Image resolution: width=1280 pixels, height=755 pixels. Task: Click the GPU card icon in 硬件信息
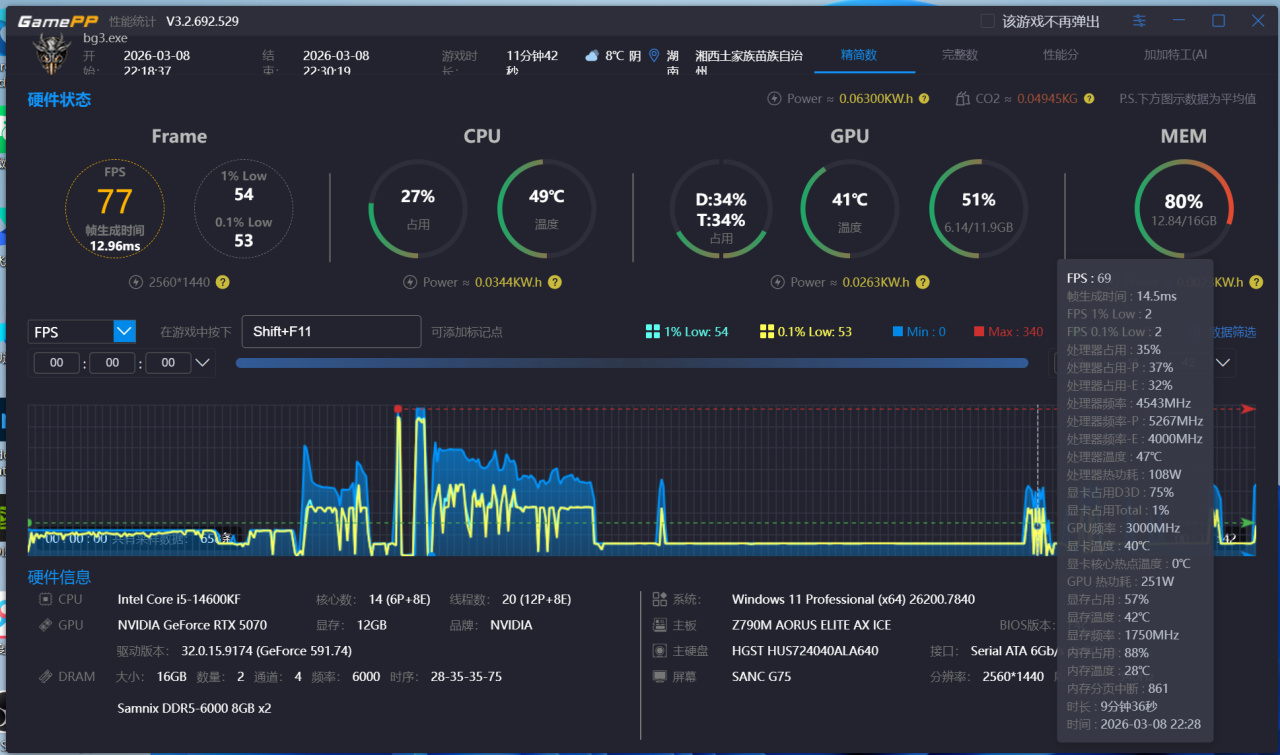pyautogui.click(x=45, y=625)
